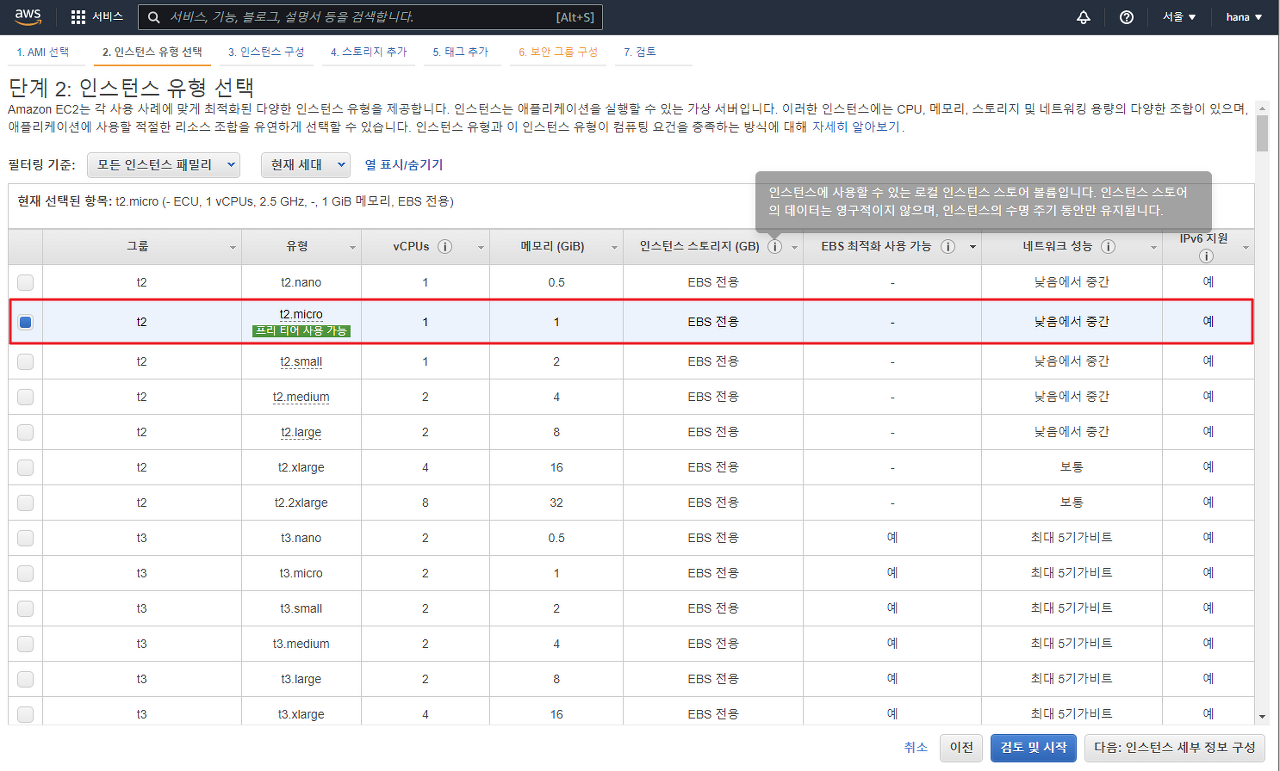
Task: Show info icon for EBS 최적화 사용 가능
Action: [x=948, y=246]
